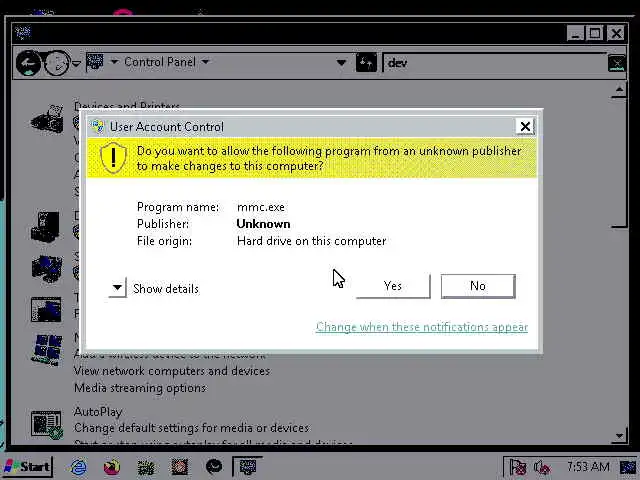Click the refresh button by address bar
The width and height of the screenshot is (640, 480).
pos(366,62)
